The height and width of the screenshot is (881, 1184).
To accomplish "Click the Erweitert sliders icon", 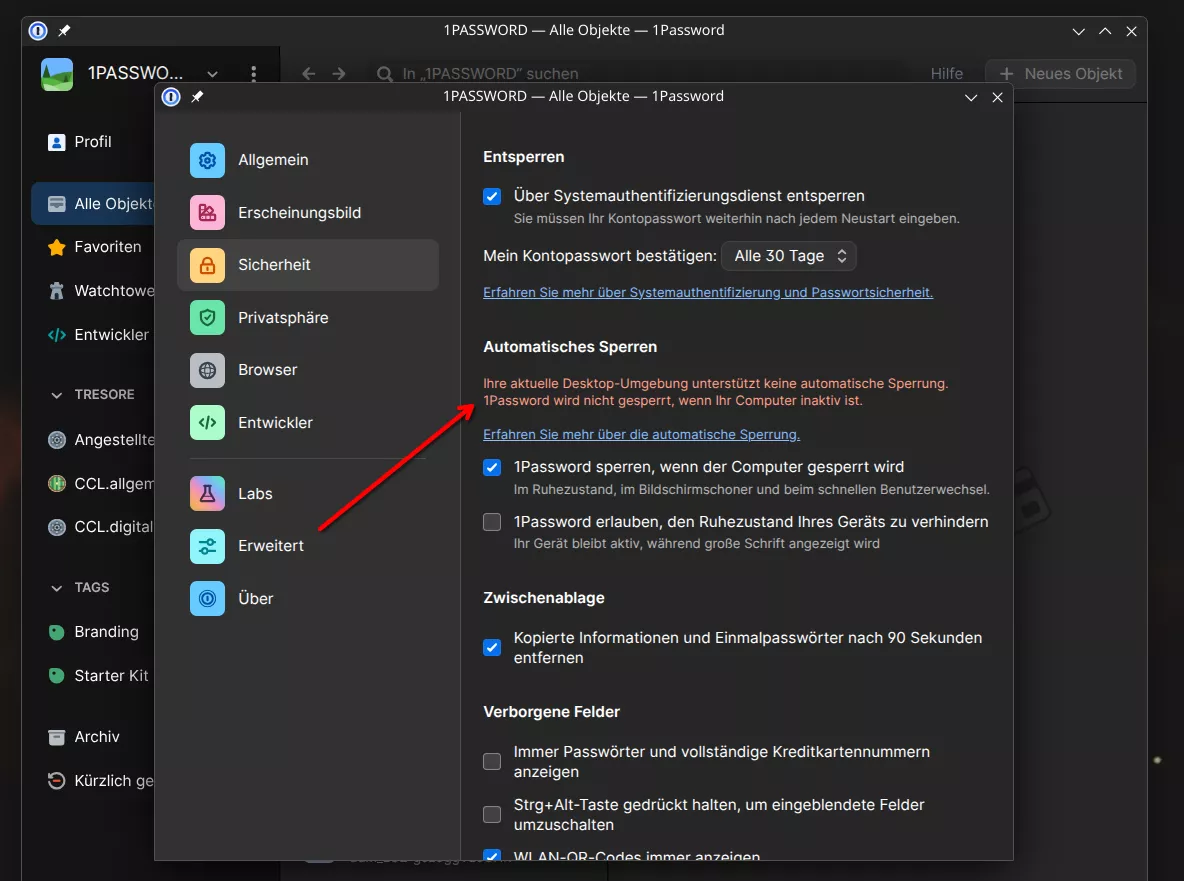I will point(207,546).
